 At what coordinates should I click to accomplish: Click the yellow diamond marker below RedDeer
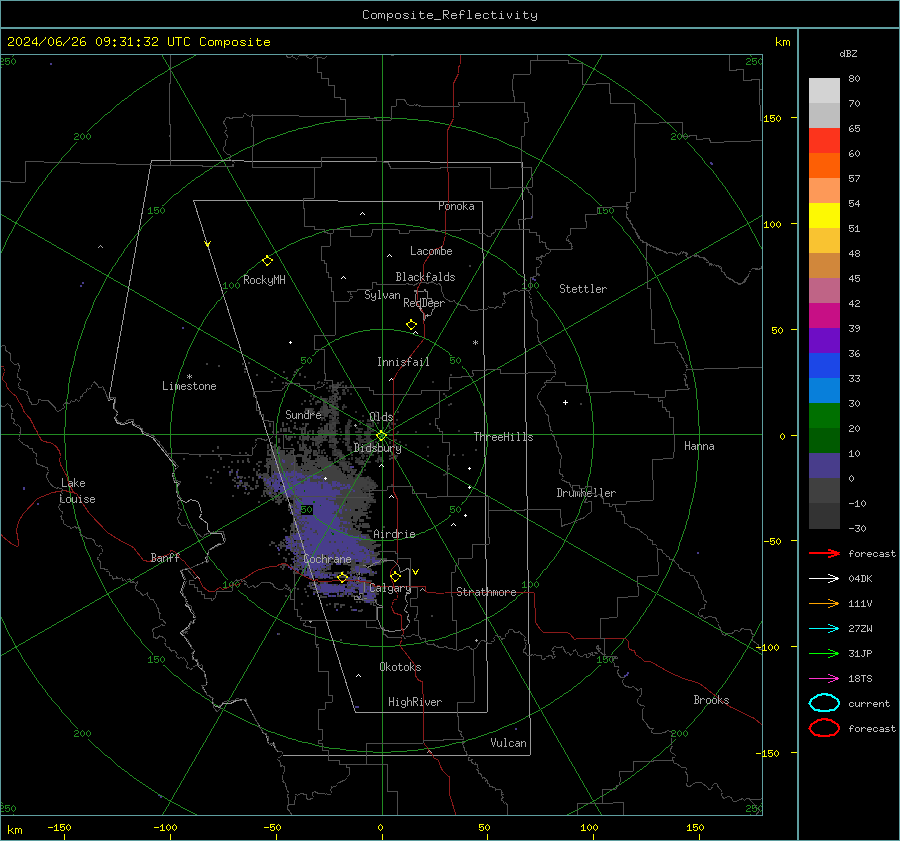411,325
